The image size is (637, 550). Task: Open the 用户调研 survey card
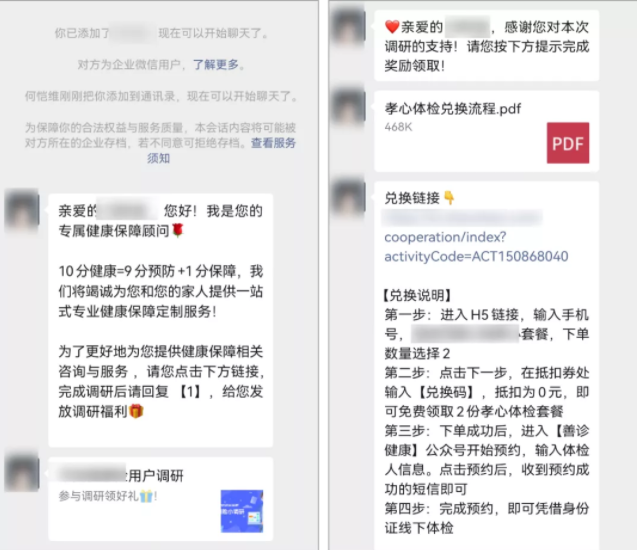[x=160, y=499]
